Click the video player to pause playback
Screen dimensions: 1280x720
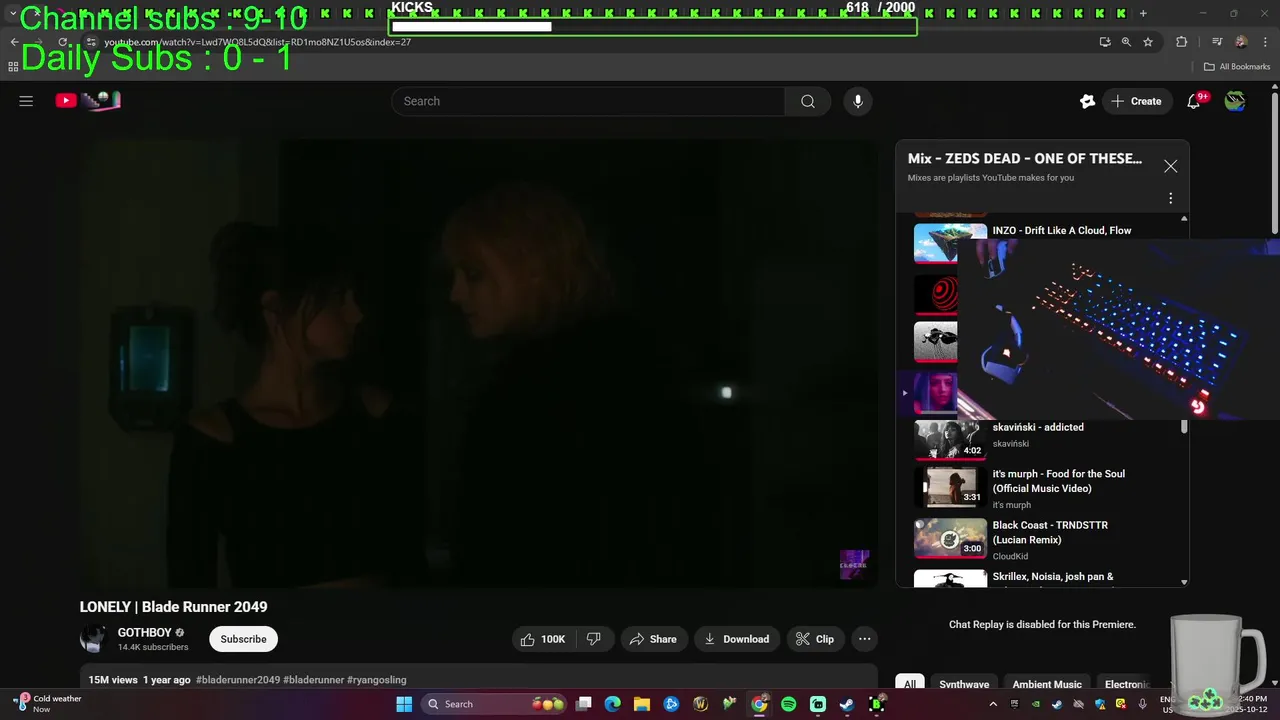tap(479, 363)
